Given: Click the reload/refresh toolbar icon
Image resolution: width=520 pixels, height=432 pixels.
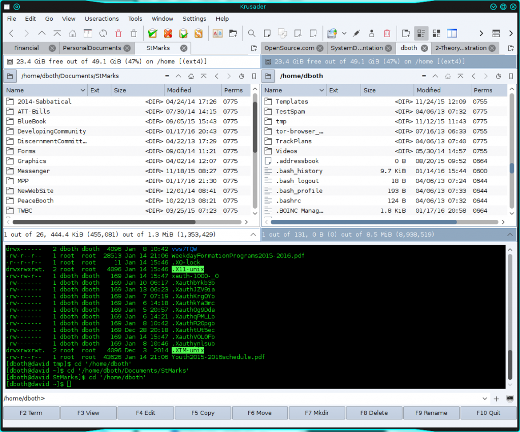Looking at the screenshot, I should 103,33.
